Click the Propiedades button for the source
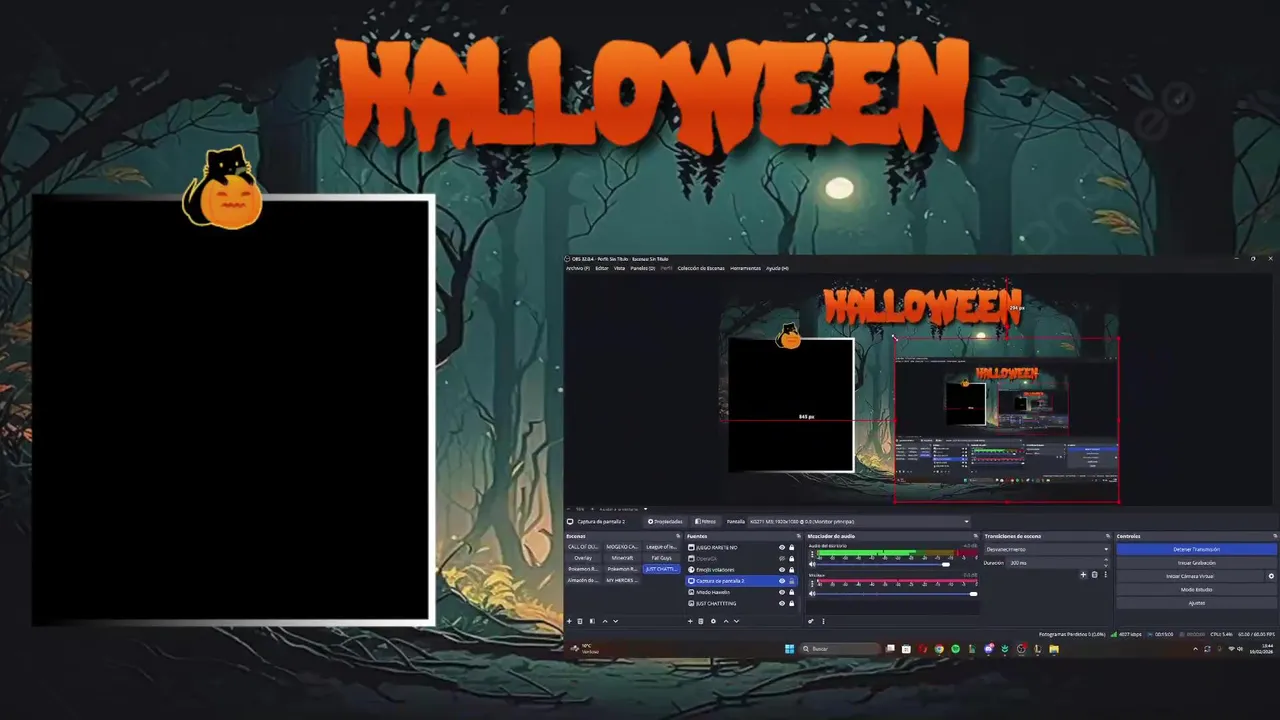The height and width of the screenshot is (720, 1280). pos(665,522)
